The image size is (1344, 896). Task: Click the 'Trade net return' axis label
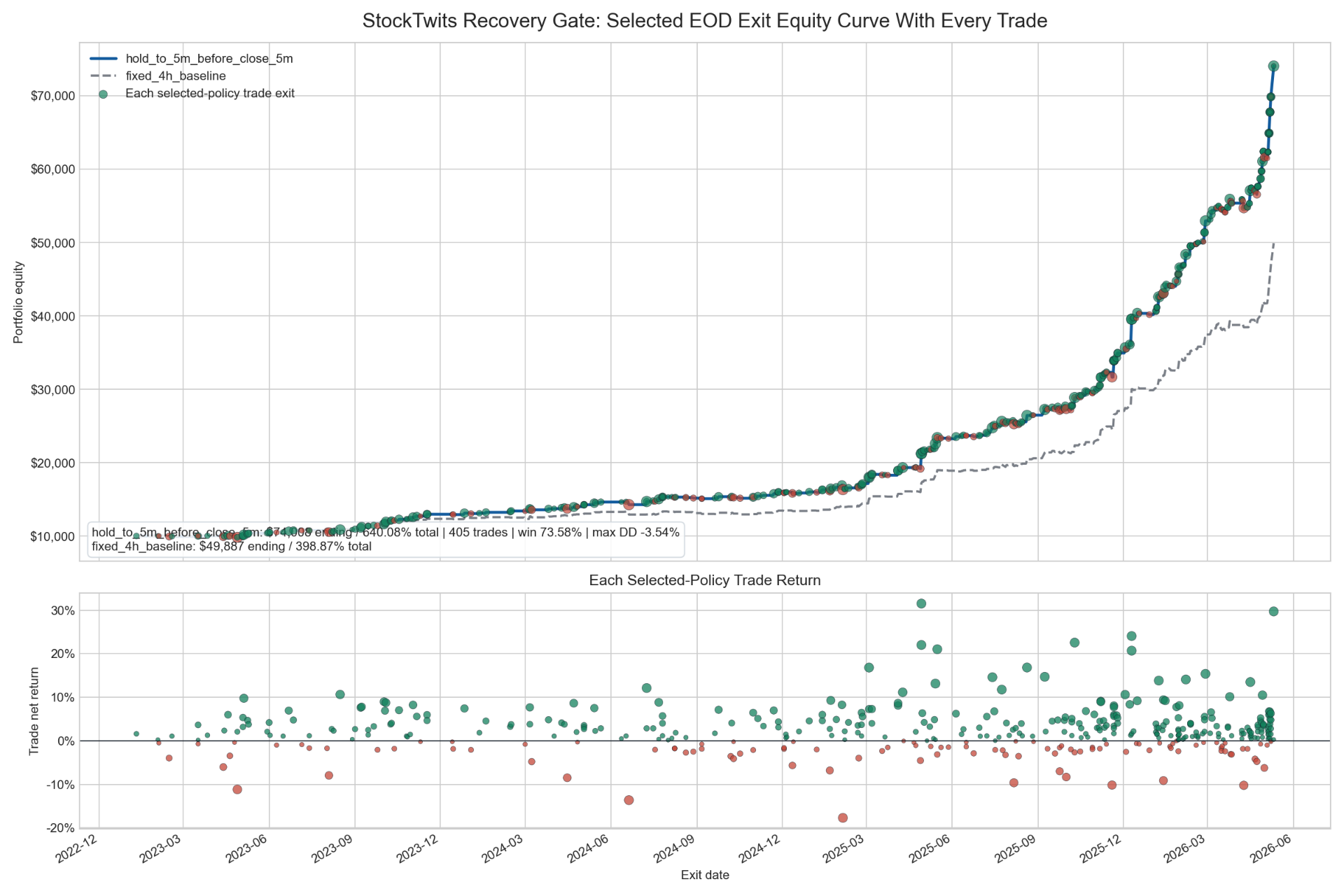[x=34, y=710]
